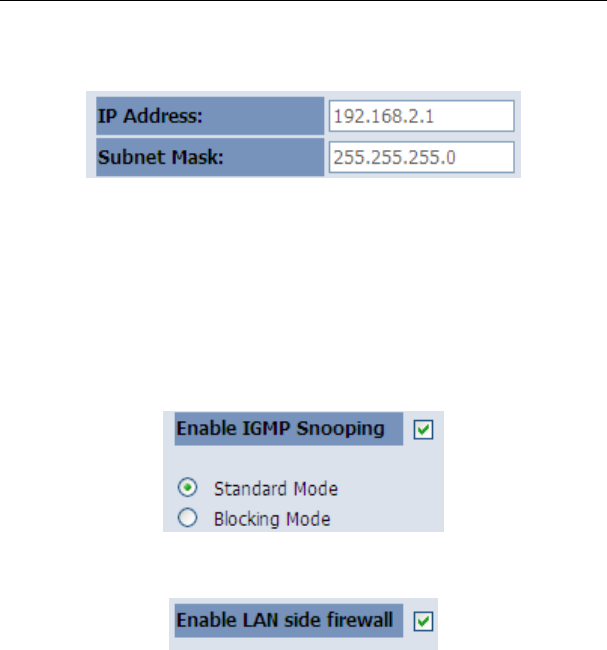Place cursor in the text box above Subnet Mask

pos(420,116)
